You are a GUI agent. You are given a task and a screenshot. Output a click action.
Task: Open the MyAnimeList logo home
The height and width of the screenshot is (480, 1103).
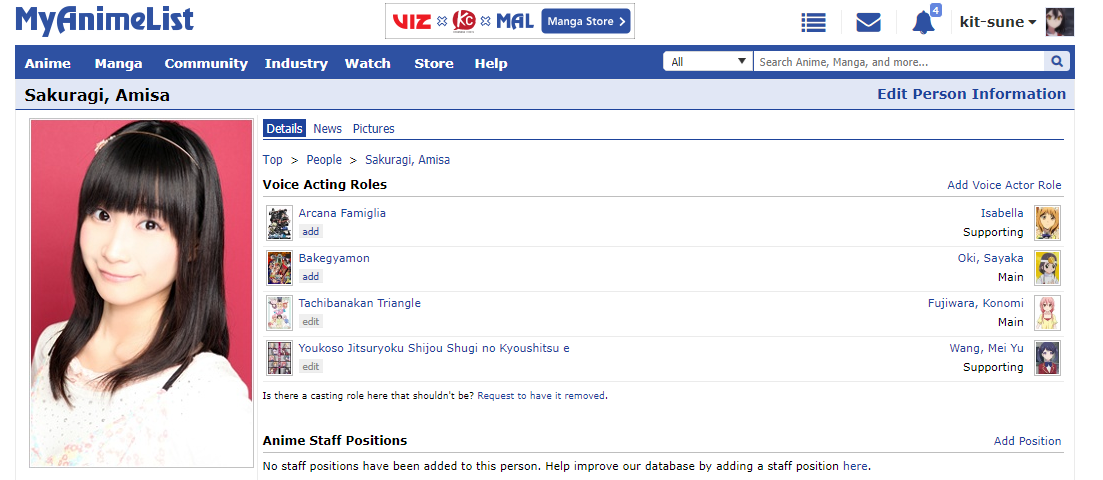click(x=105, y=20)
